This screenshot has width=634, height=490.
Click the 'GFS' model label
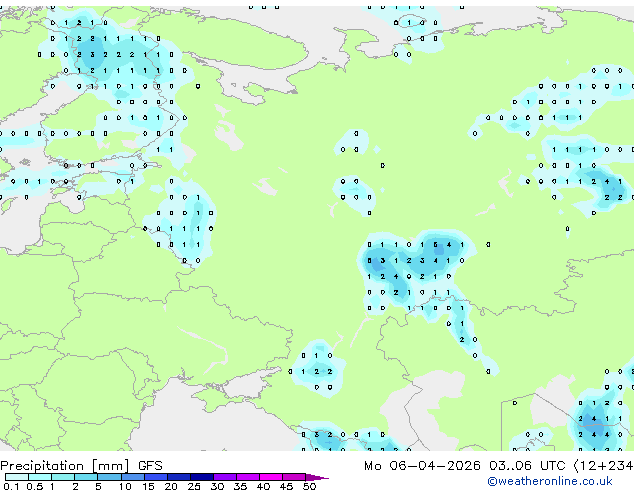(x=150, y=466)
